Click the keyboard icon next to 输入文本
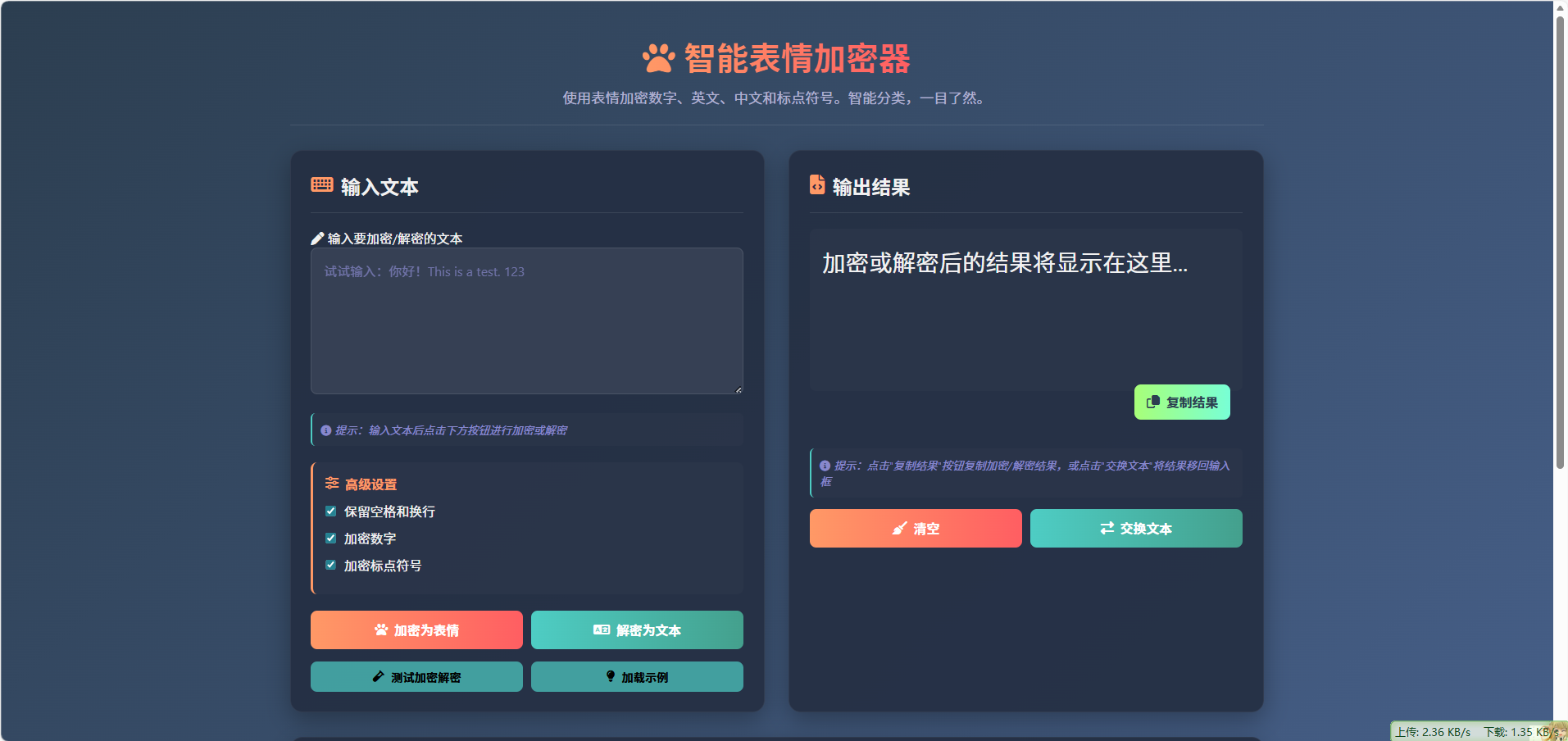This screenshot has width=1568, height=741. click(x=320, y=185)
